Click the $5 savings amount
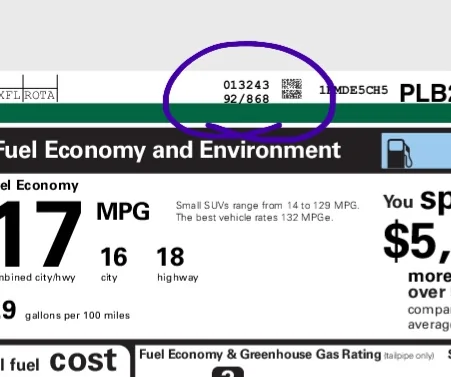This screenshot has width=451, height=377. click(x=417, y=242)
